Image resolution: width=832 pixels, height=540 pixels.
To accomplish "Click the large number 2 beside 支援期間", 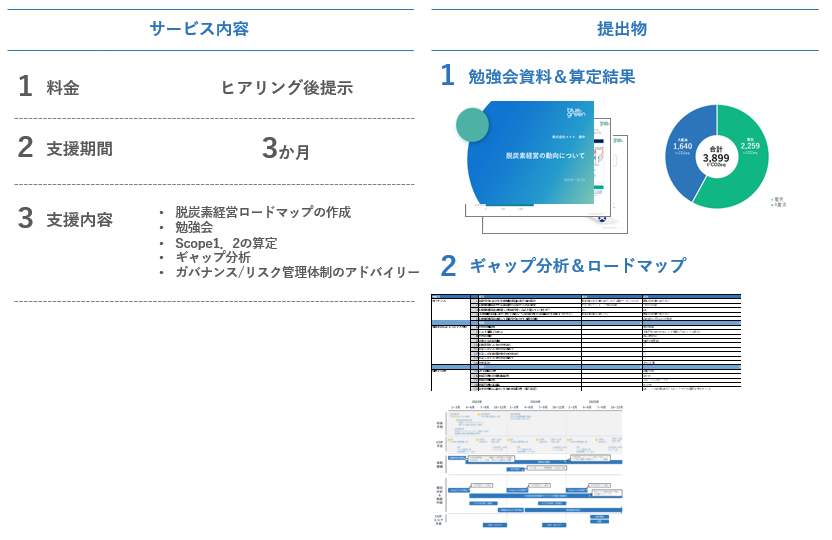I will [26, 148].
